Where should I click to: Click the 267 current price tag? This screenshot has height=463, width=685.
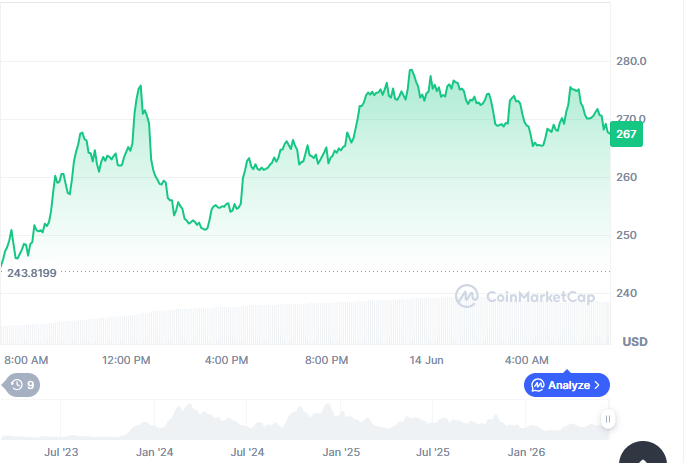(x=626, y=134)
